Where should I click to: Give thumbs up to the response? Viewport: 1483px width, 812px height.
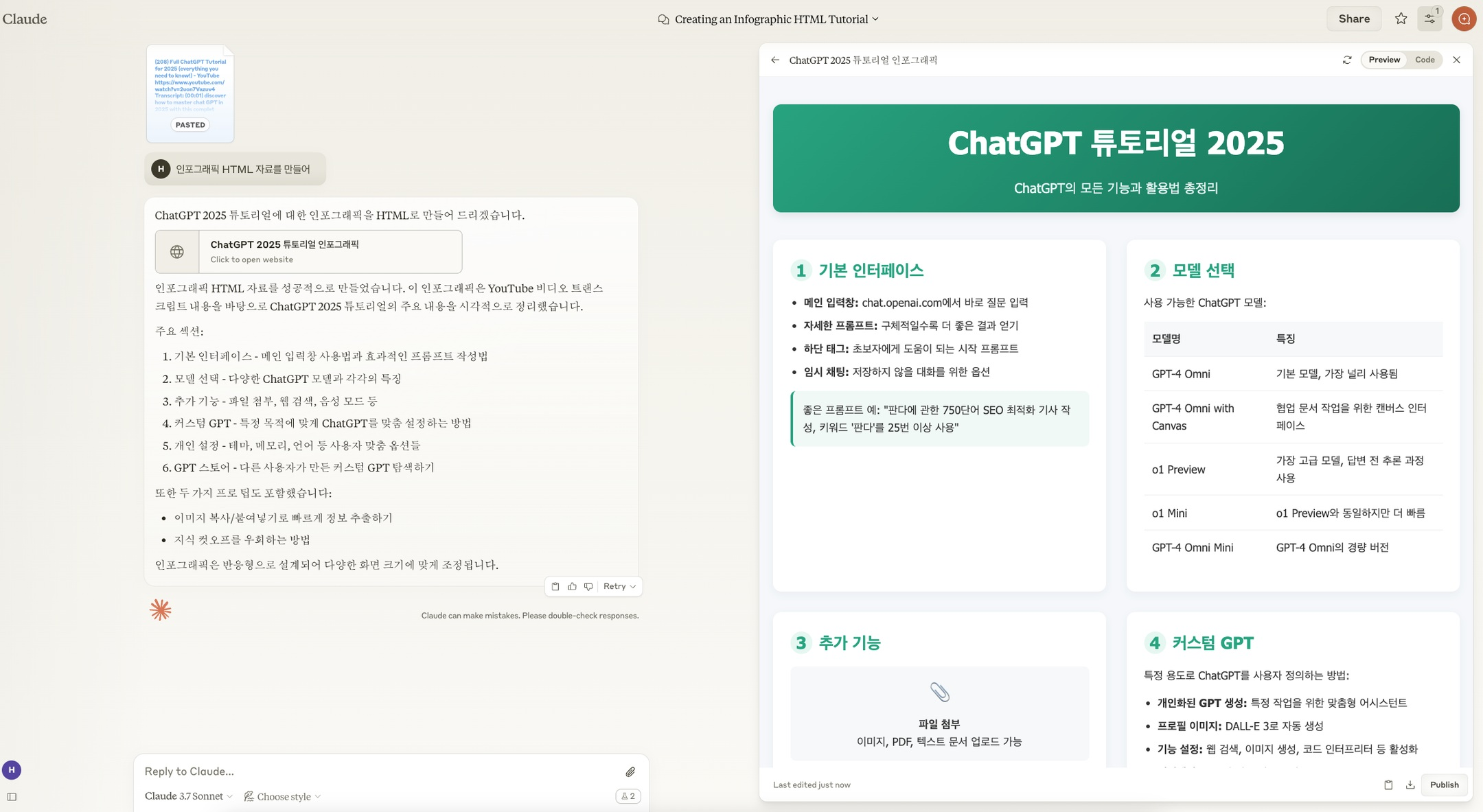click(572, 586)
